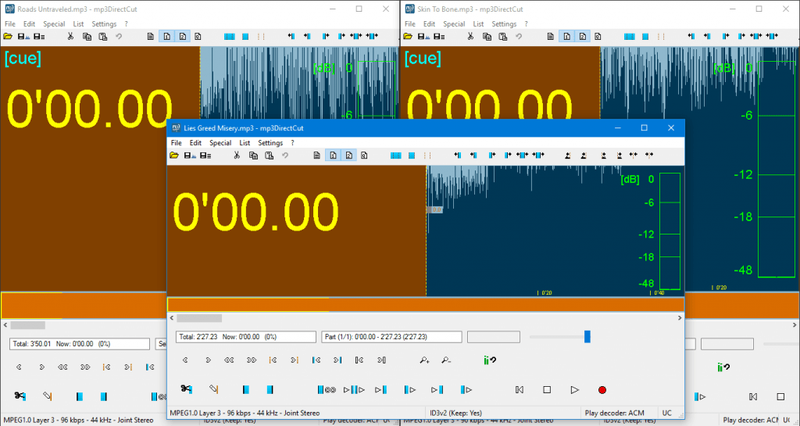Click the scrollbar right arrow in Lies Greed Misery
Image resolution: width=800 pixels, height=426 pixels.
click(679, 318)
